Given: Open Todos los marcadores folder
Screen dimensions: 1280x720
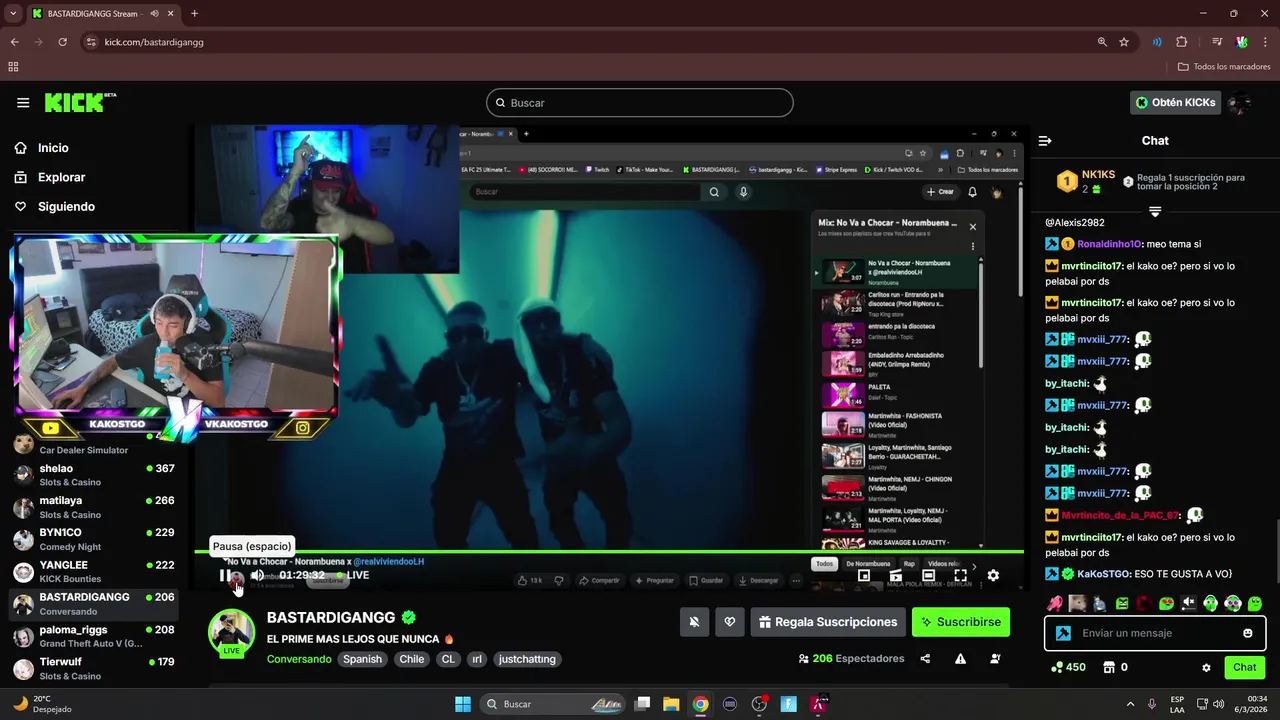Looking at the screenshot, I should (x=1224, y=67).
